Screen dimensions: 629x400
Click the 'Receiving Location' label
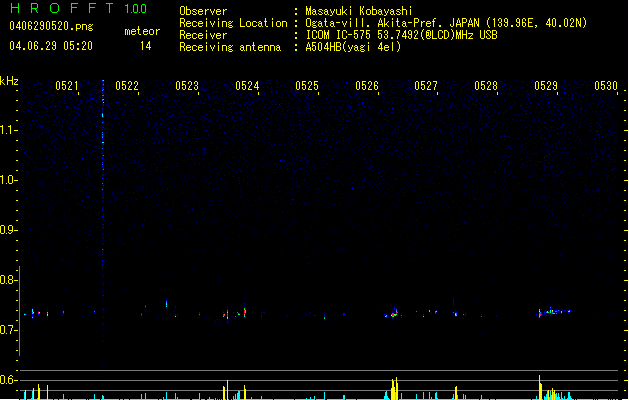point(233,23)
